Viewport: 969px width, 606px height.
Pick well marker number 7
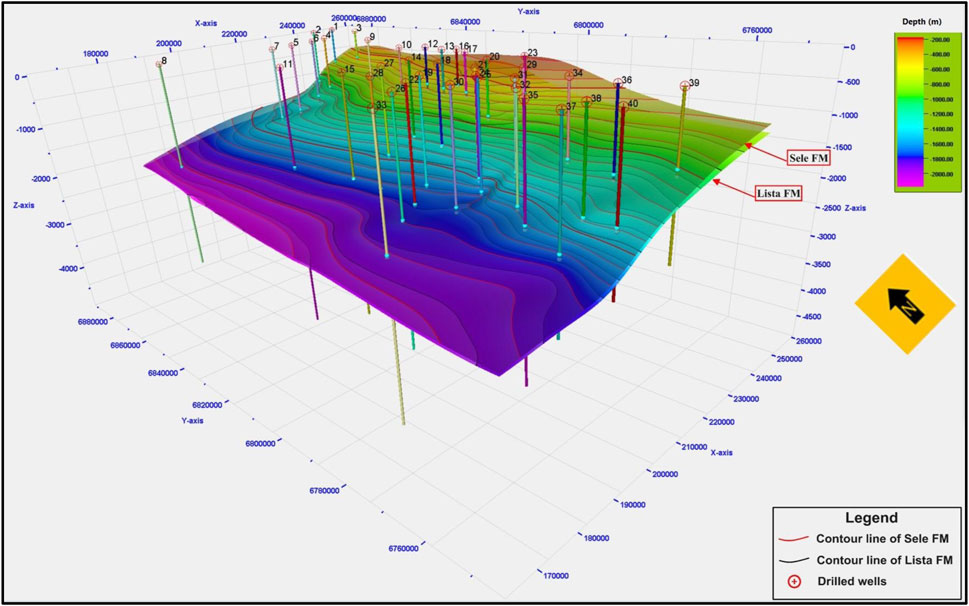tap(271, 49)
